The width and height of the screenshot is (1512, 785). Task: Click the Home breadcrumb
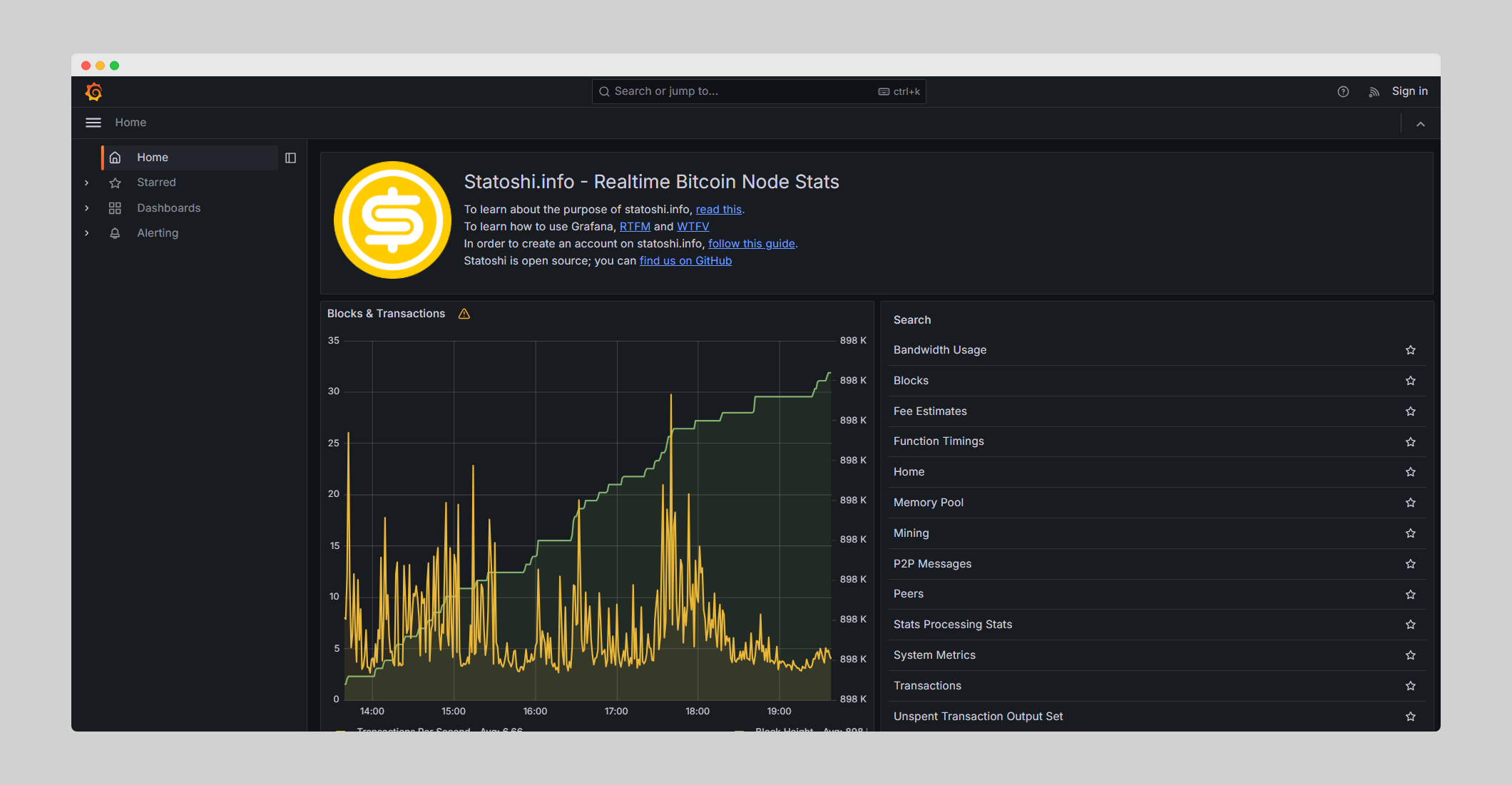click(x=131, y=123)
